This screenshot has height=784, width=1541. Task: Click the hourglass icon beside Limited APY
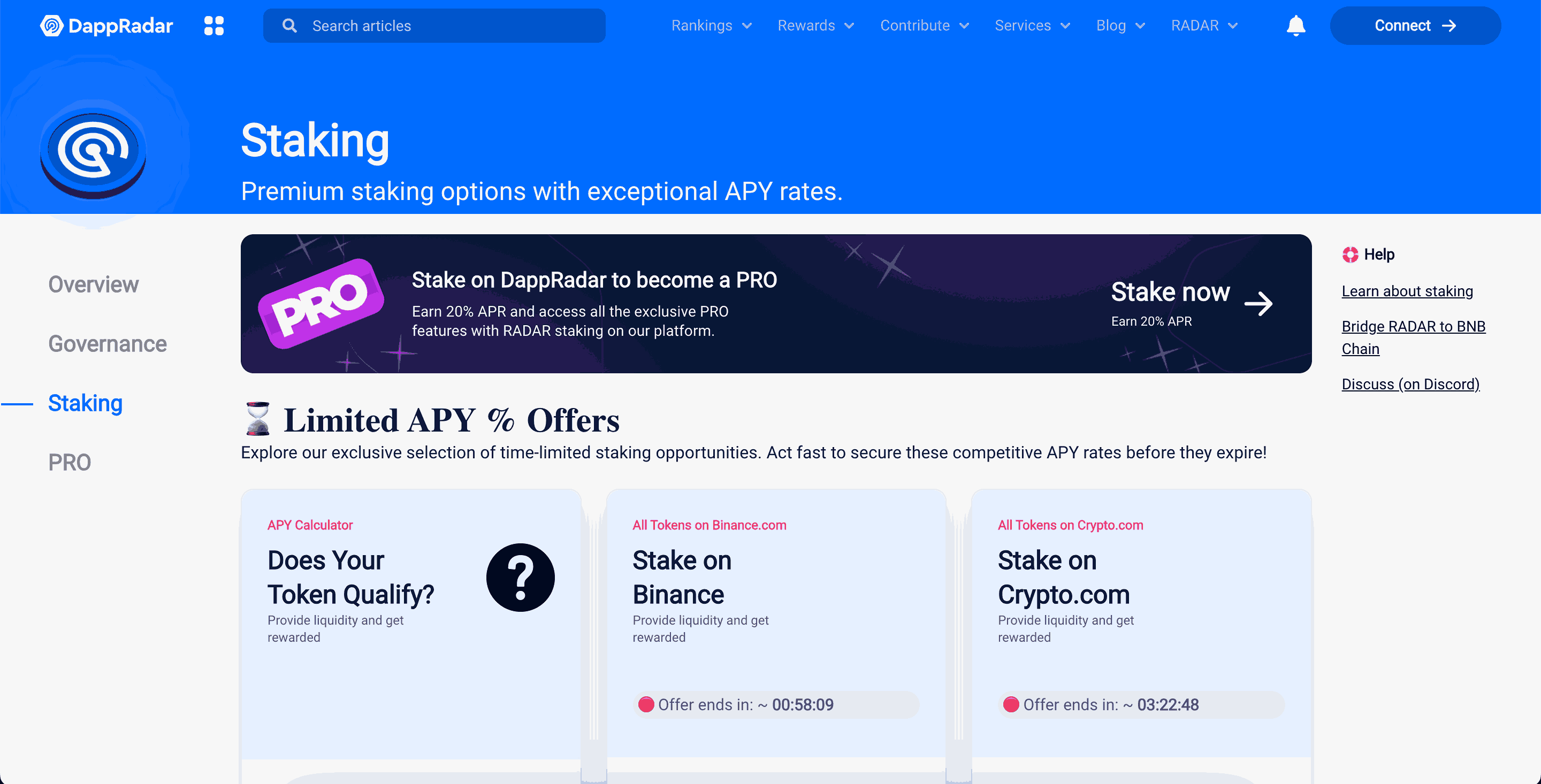(258, 419)
